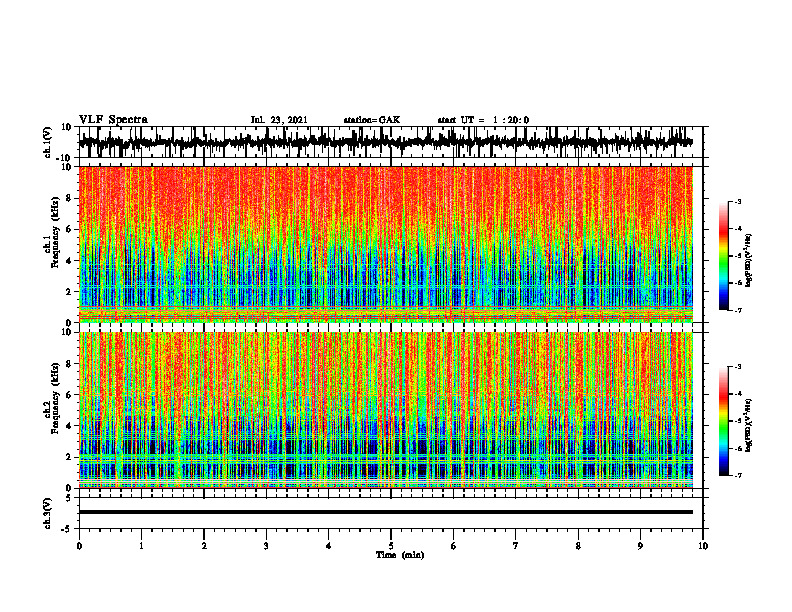Image resolution: width=792 pixels, height=612 pixels.
Task: Click the ch.1 color bar log(PSD) label
Action: 749,261
